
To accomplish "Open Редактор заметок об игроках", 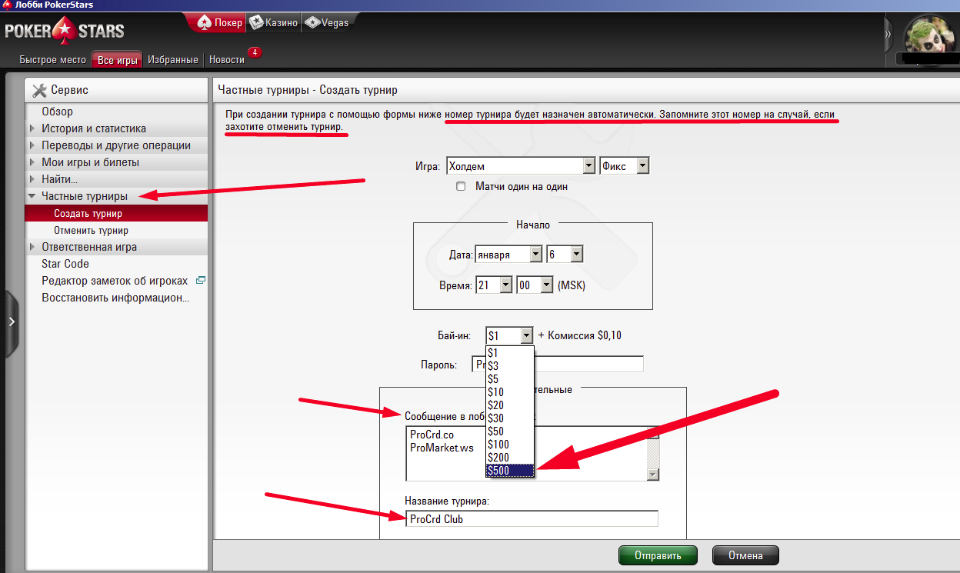I will [x=114, y=281].
